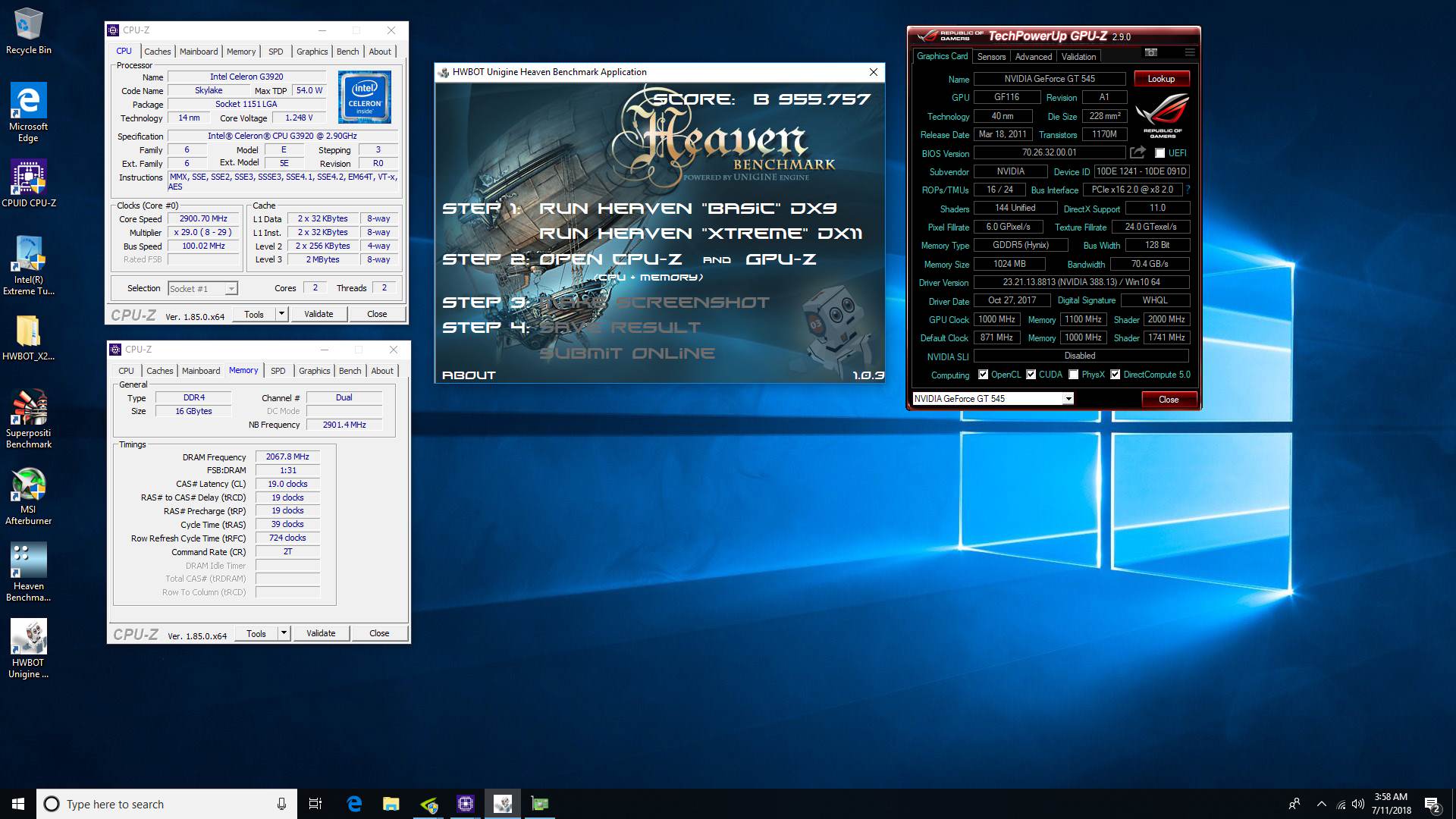Open SPD tab in lower CPU-Z
Screen dimensions: 1456x819
tap(278, 371)
